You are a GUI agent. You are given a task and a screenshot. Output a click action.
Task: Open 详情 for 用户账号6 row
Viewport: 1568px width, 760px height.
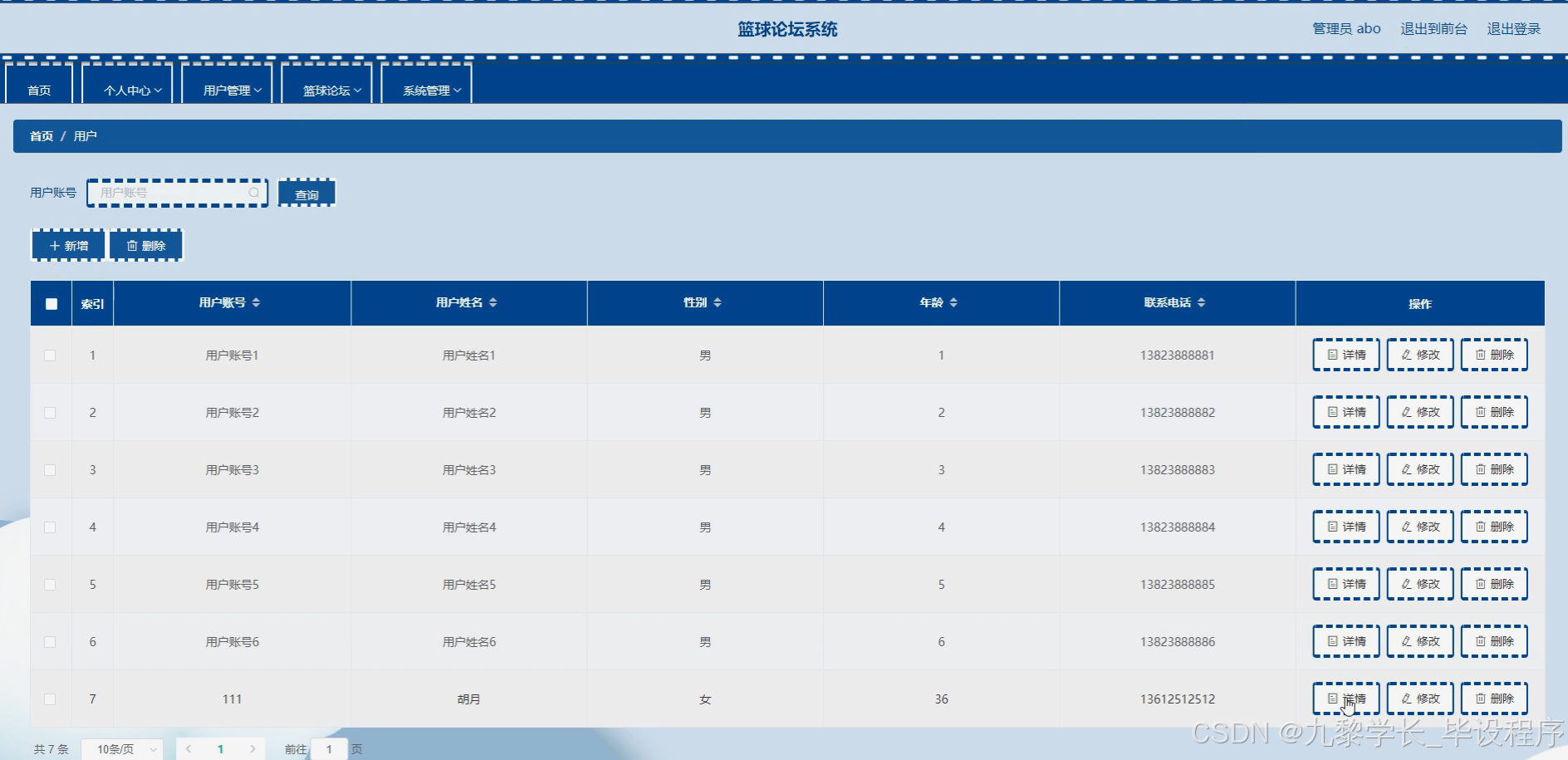coord(1346,641)
